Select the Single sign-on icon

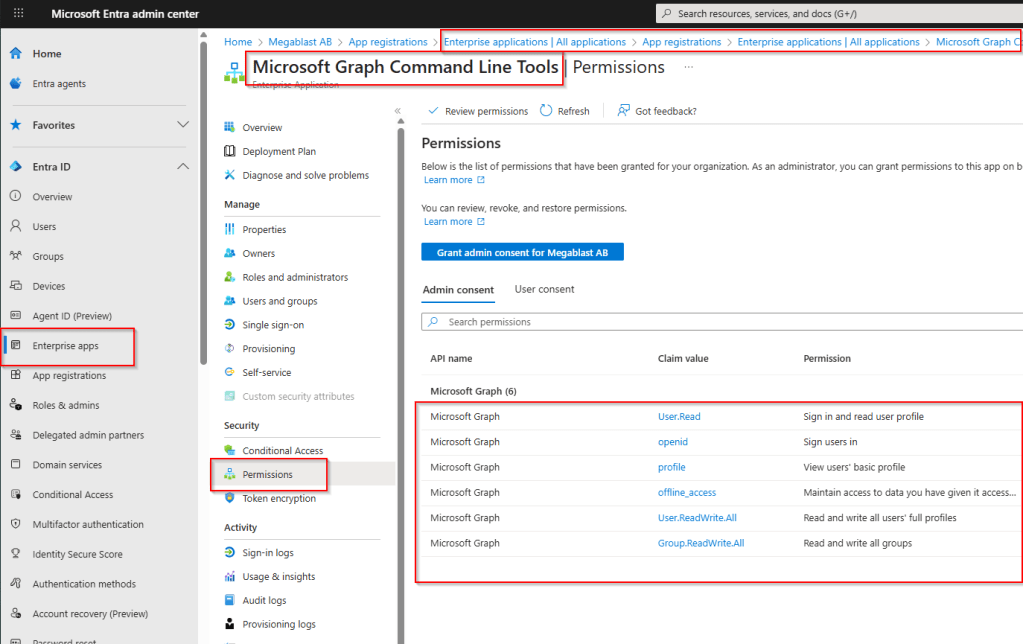click(x=231, y=324)
